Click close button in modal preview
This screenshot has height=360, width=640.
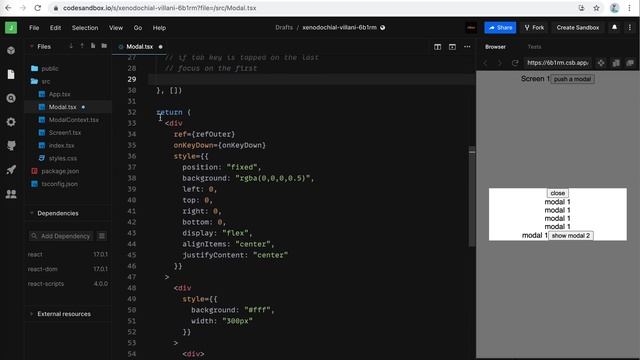point(558,193)
